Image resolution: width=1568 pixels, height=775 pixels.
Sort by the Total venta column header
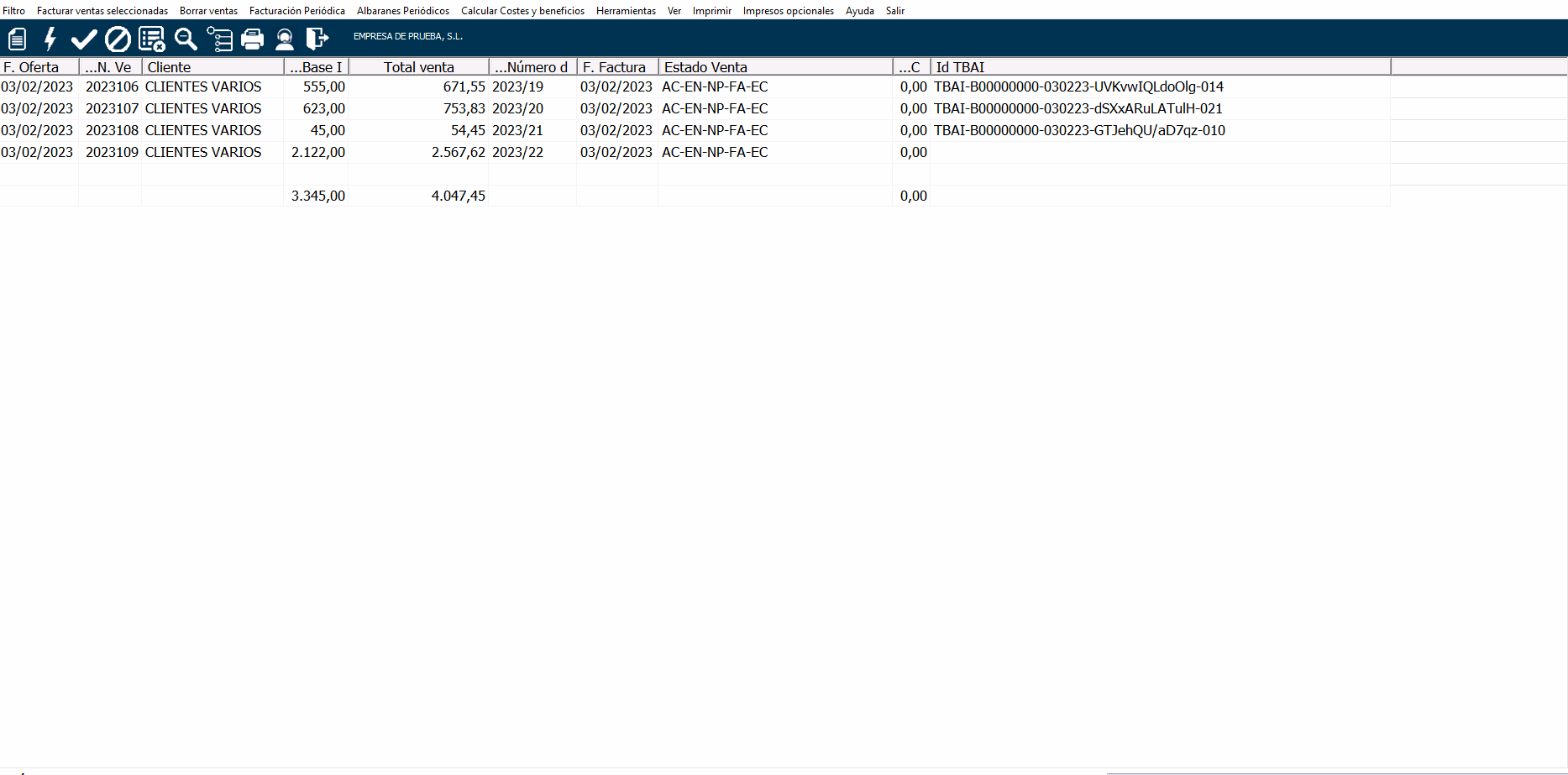pyautogui.click(x=418, y=67)
